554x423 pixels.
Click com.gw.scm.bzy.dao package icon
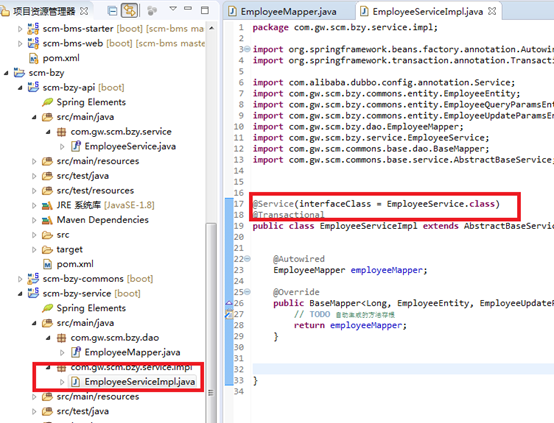(x=61, y=338)
